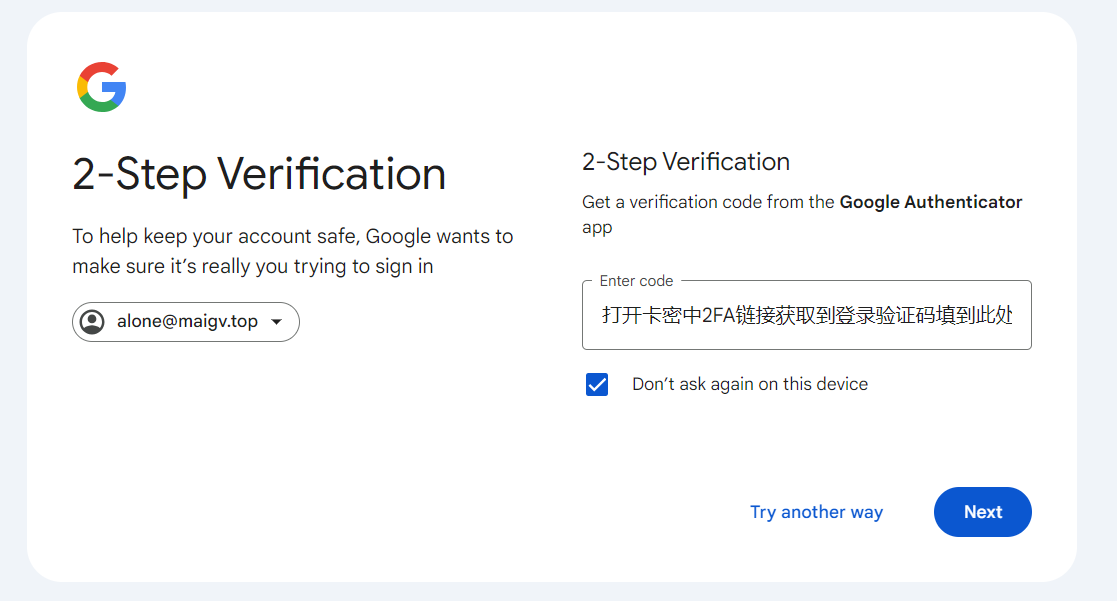The image size is (1117, 601).
Task: Click the Chinese placeholder text in code field
Action: (x=806, y=316)
